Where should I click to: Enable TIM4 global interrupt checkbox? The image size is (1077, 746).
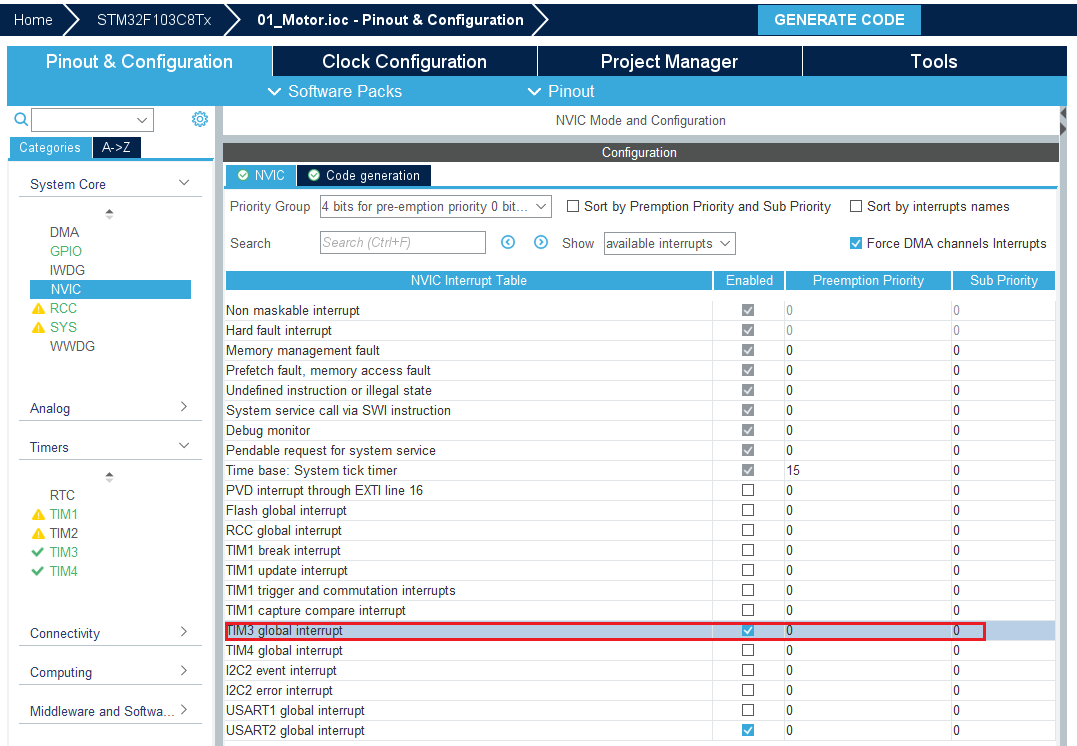pyautogui.click(x=748, y=651)
